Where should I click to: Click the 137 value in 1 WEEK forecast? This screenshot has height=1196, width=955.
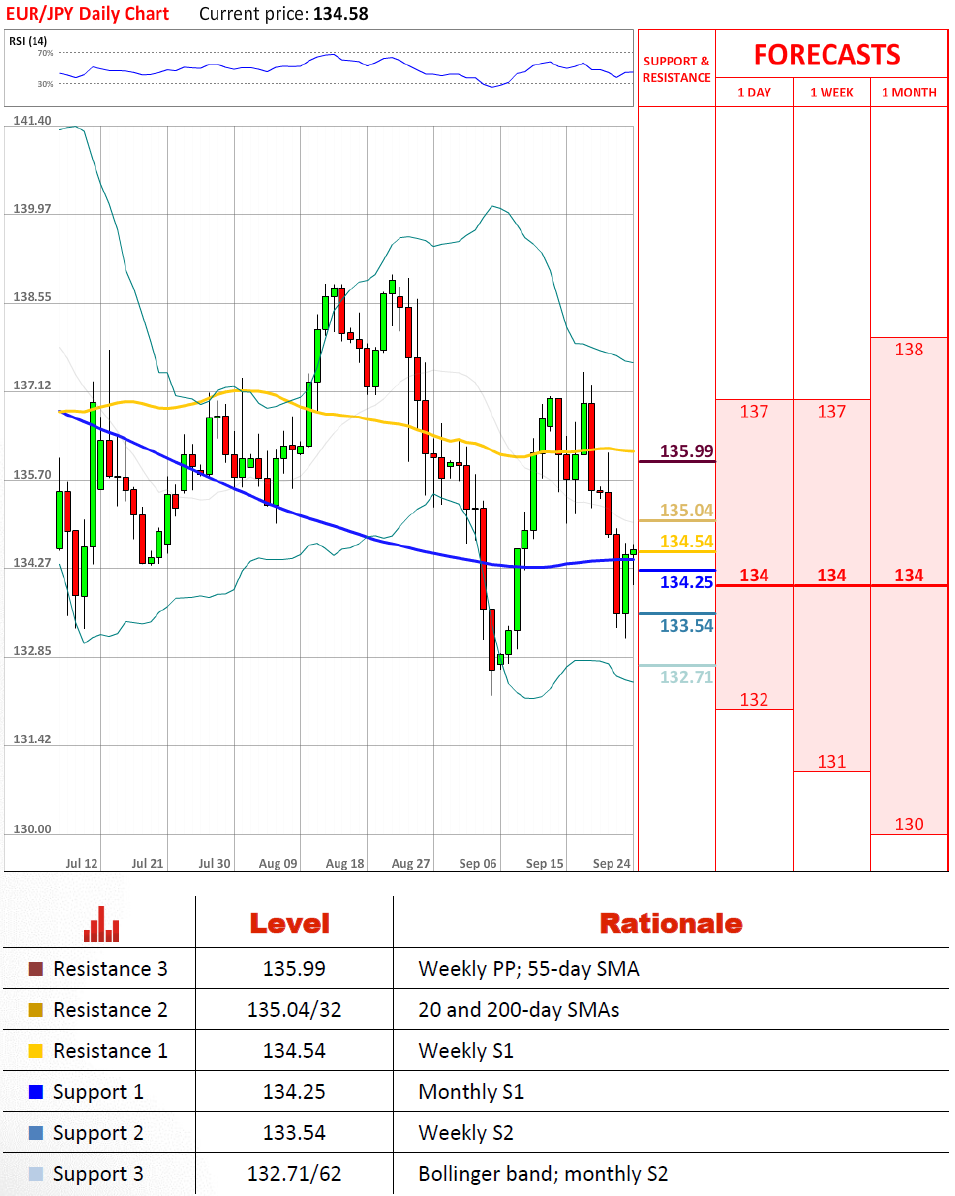pyautogui.click(x=832, y=412)
